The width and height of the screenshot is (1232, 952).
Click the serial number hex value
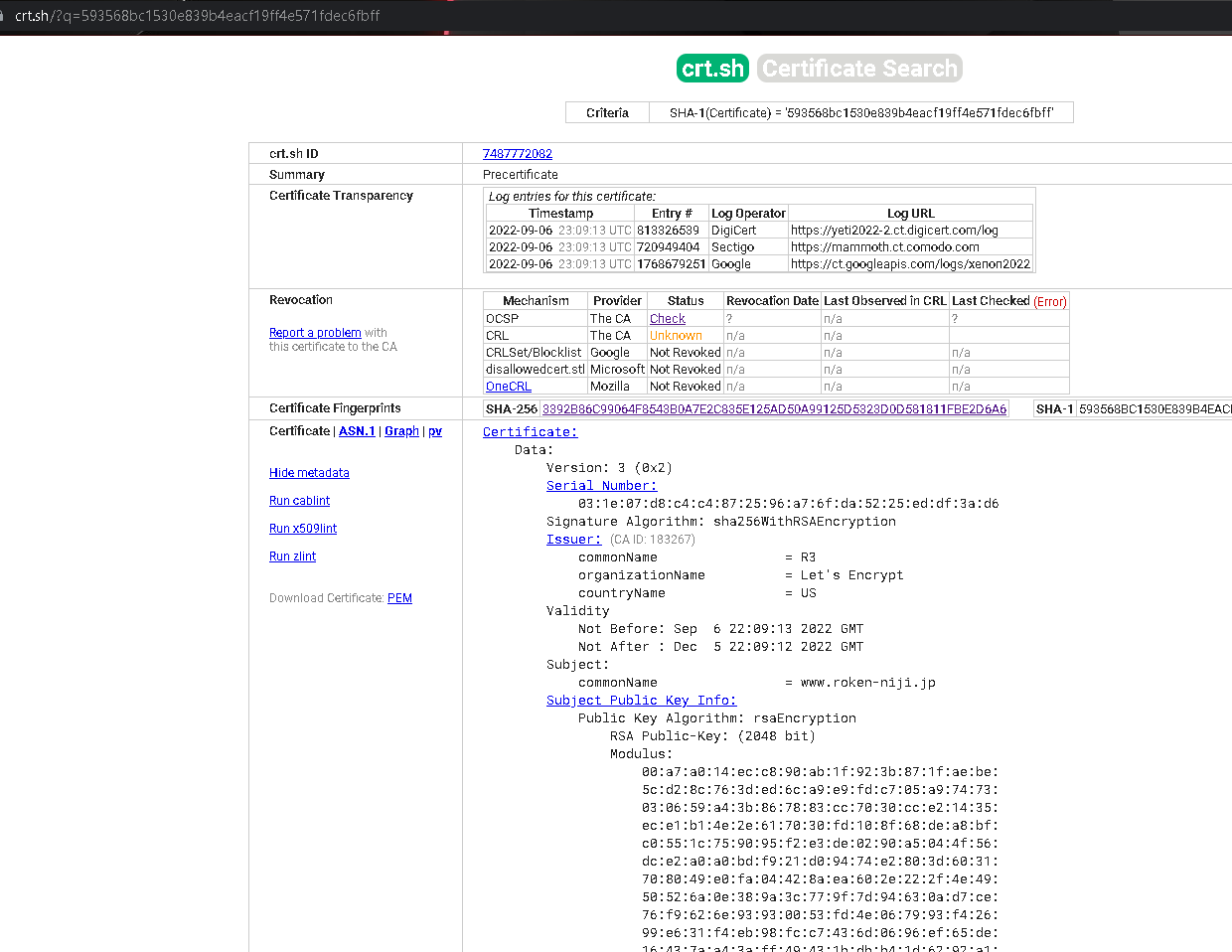click(x=789, y=504)
